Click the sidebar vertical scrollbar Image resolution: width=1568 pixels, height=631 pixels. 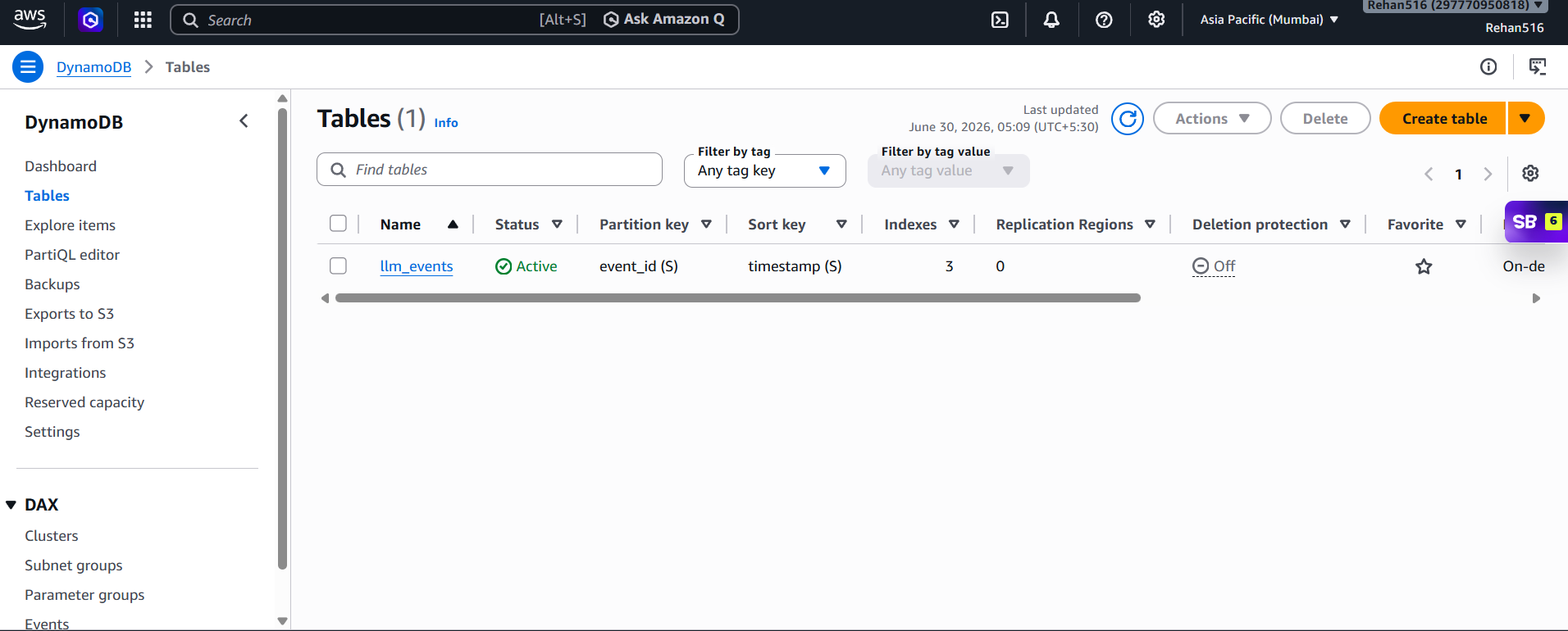coord(283,338)
